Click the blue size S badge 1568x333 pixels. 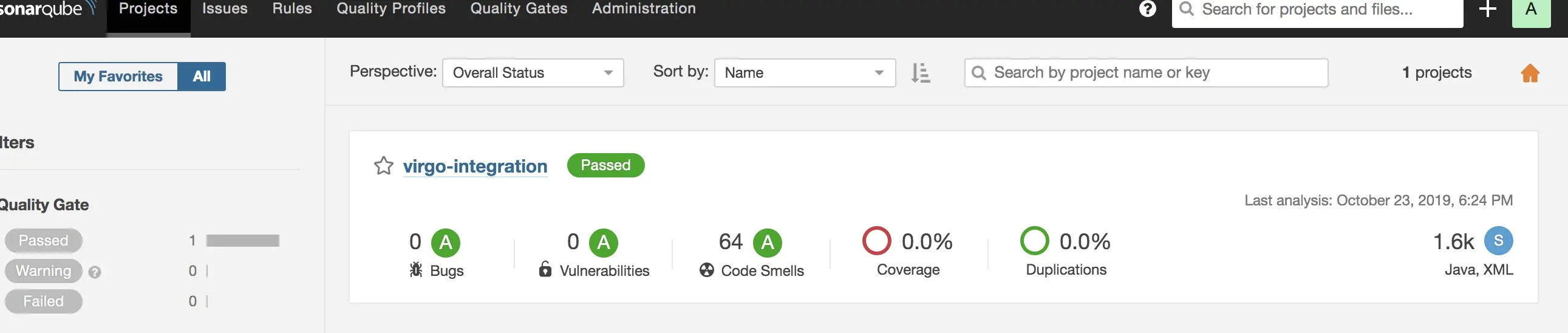[x=1498, y=241]
